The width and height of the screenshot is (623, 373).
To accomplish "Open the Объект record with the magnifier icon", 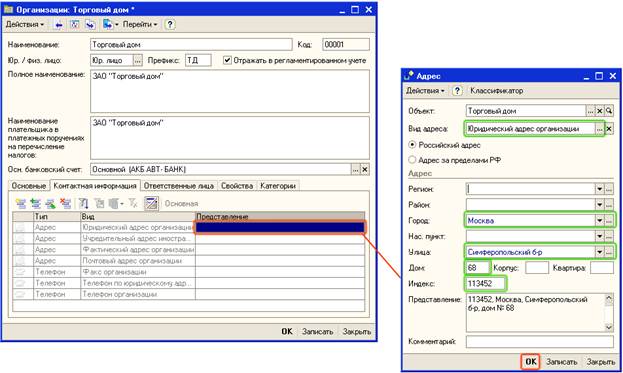I will (609, 111).
